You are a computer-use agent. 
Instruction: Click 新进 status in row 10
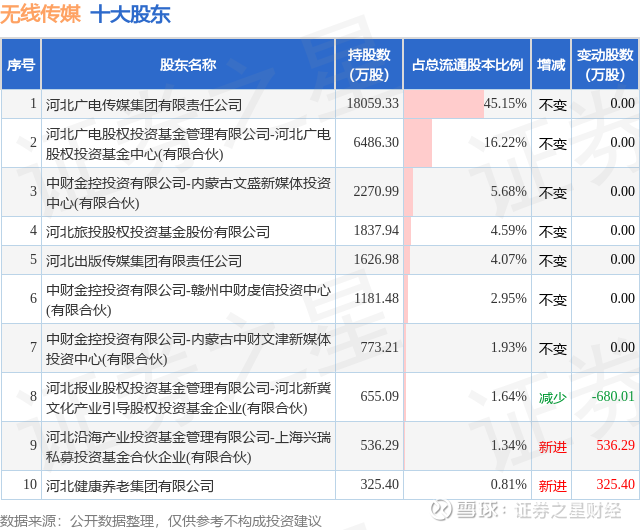point(552,485)
